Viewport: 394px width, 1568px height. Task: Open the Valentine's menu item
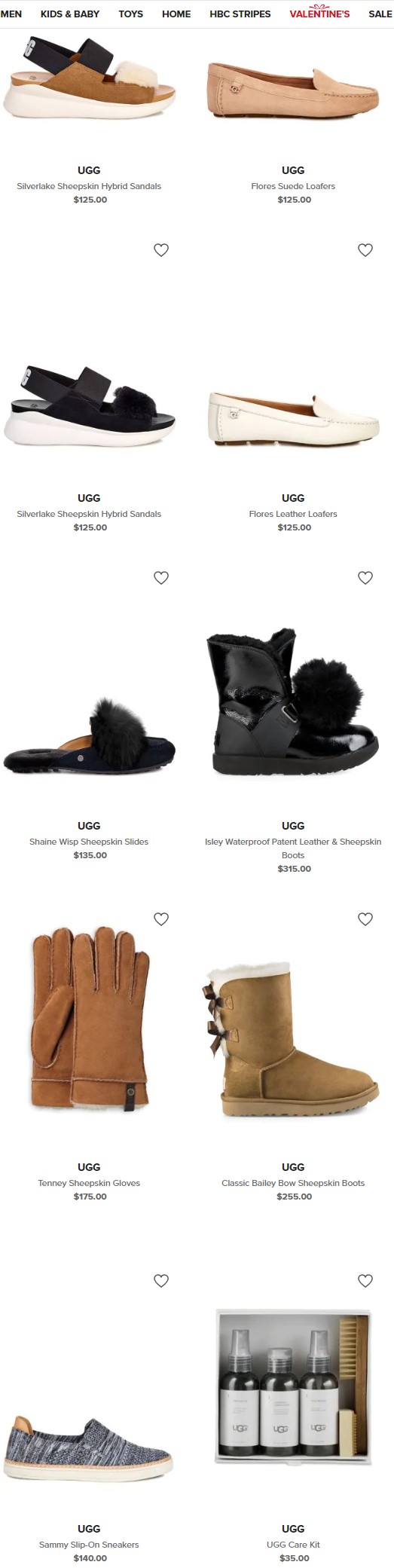(319, 14)
